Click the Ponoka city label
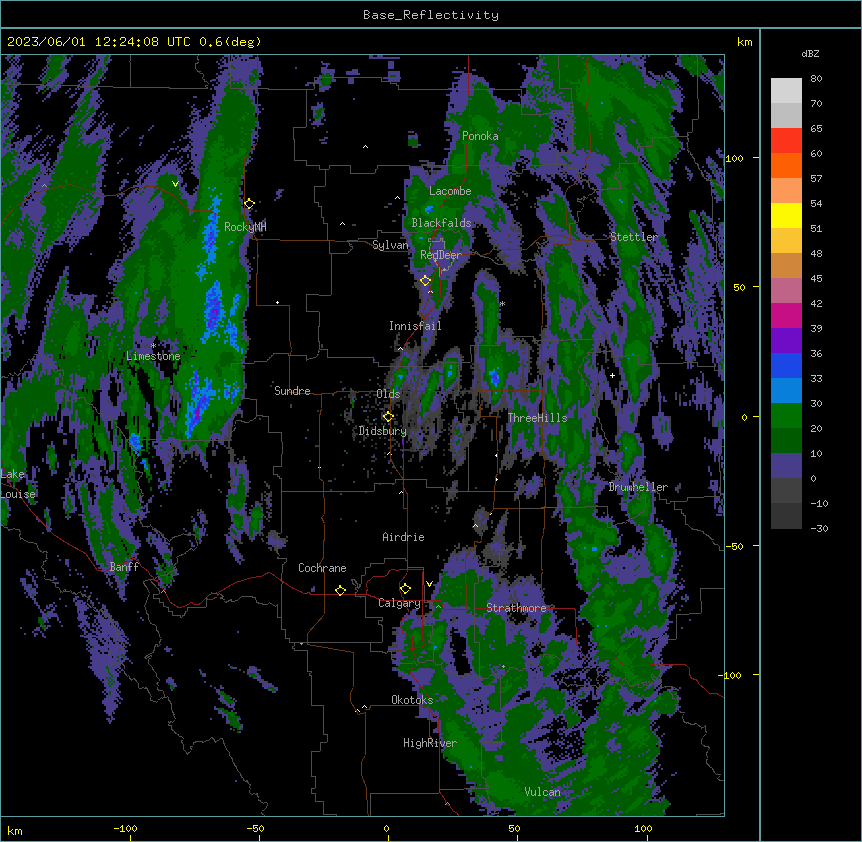 pyautogui.click(x=480, y=136)
